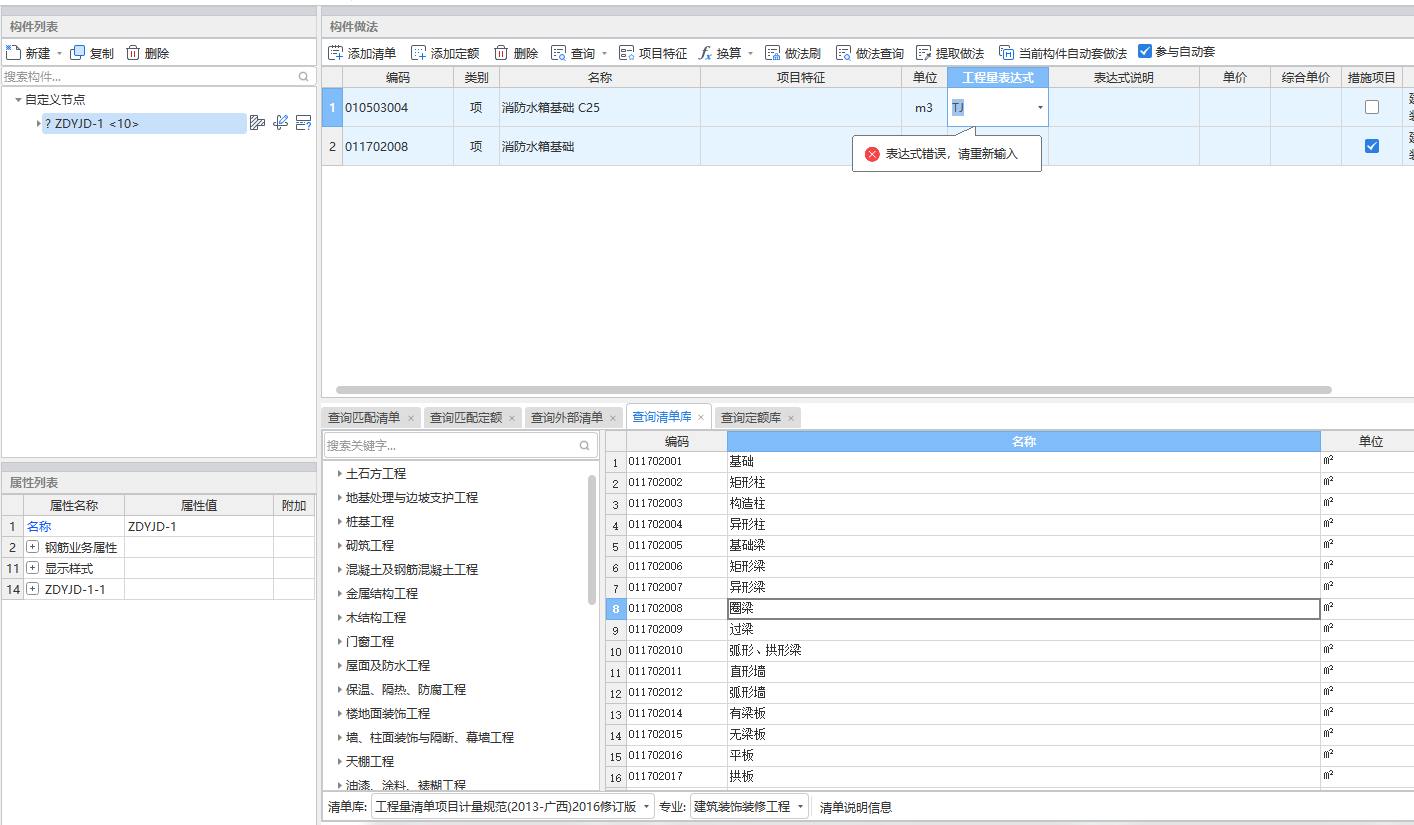
Task: Click the 项目特征 toolbar icon
Action: point(627,53)
